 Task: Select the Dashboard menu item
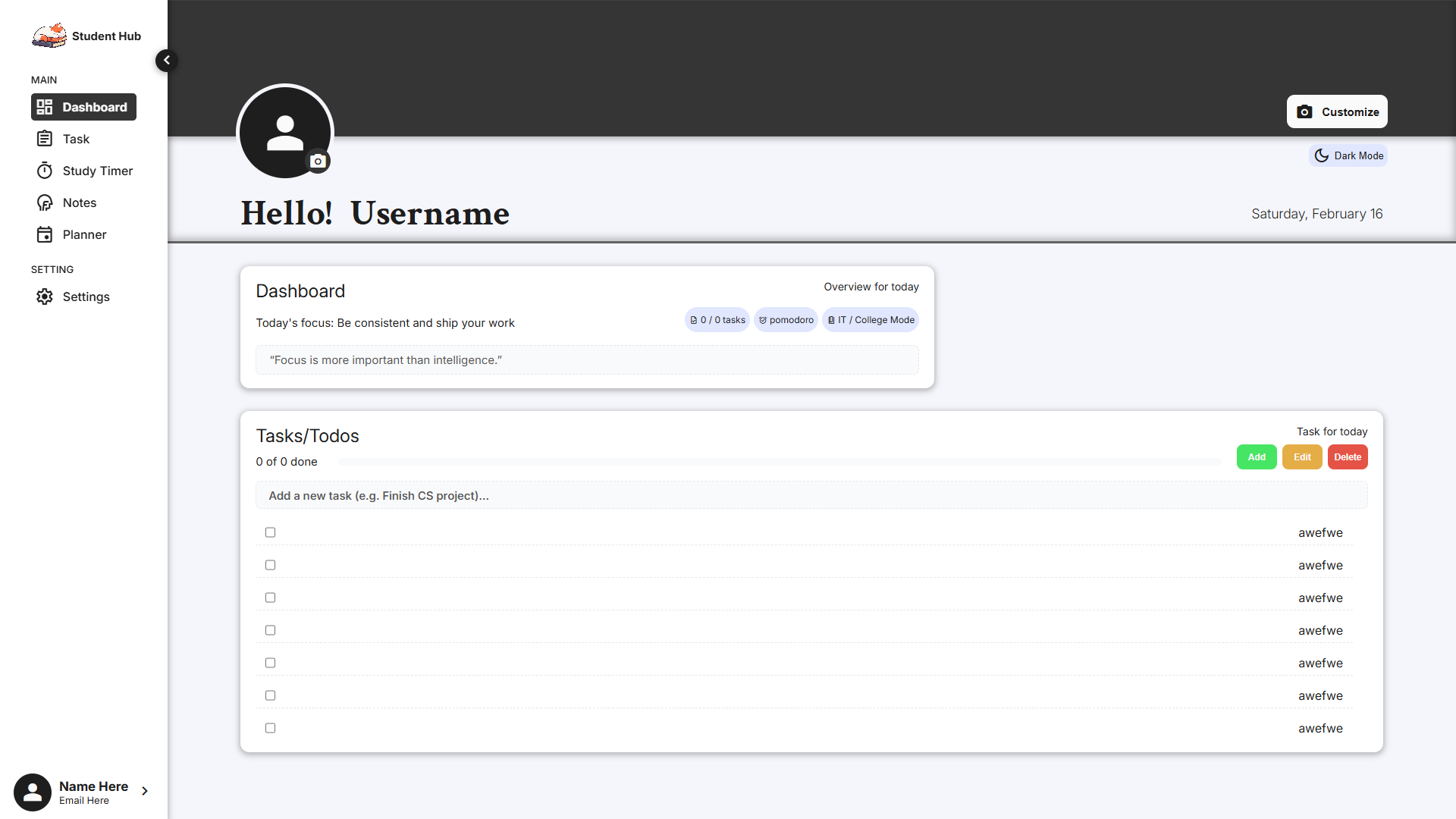click(x=83, y=107)
